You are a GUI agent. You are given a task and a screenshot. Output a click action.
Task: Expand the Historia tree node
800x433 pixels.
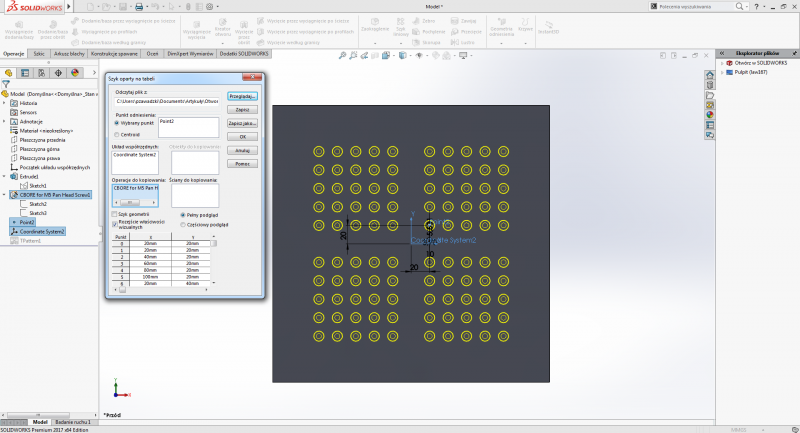4,103
